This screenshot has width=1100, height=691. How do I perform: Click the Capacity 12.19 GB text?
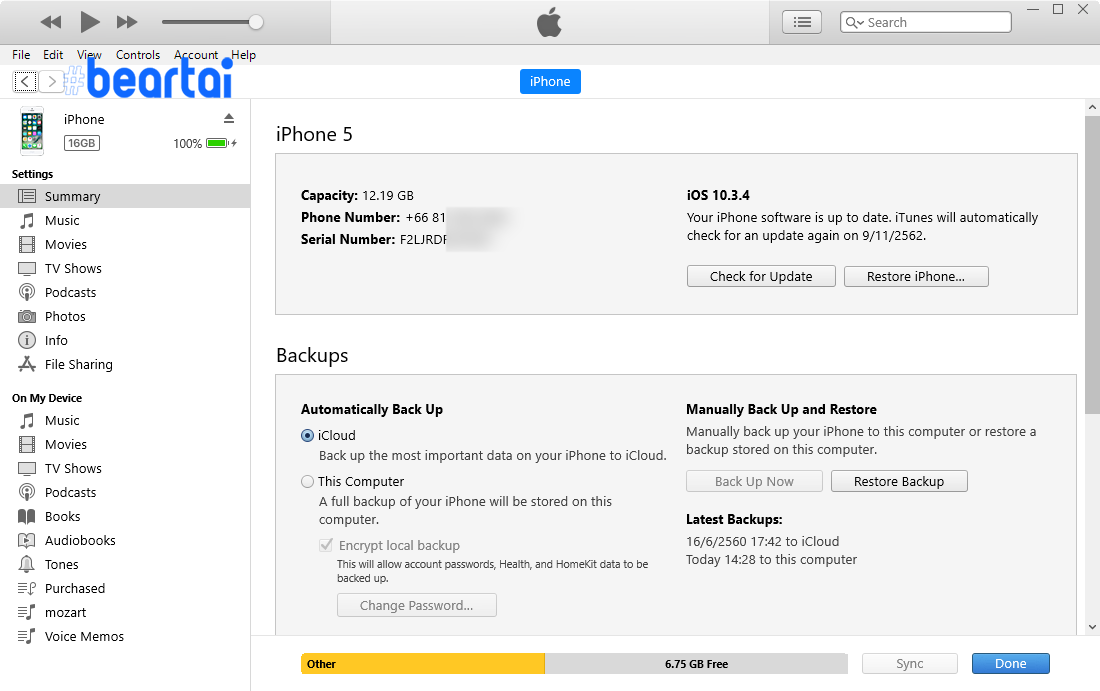click(x=357, y=195)
